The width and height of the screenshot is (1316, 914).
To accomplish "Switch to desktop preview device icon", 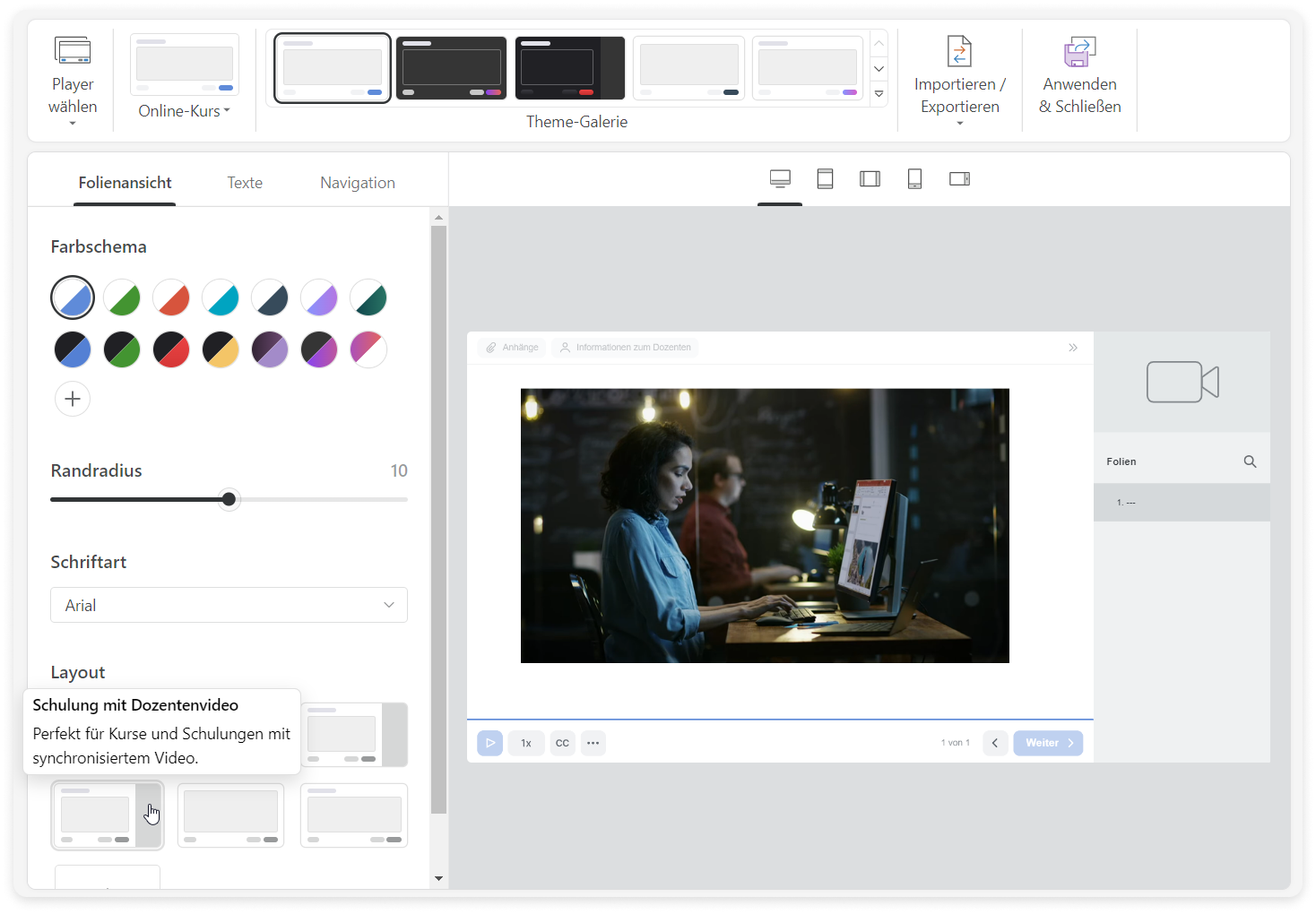I will pos(780,179).
